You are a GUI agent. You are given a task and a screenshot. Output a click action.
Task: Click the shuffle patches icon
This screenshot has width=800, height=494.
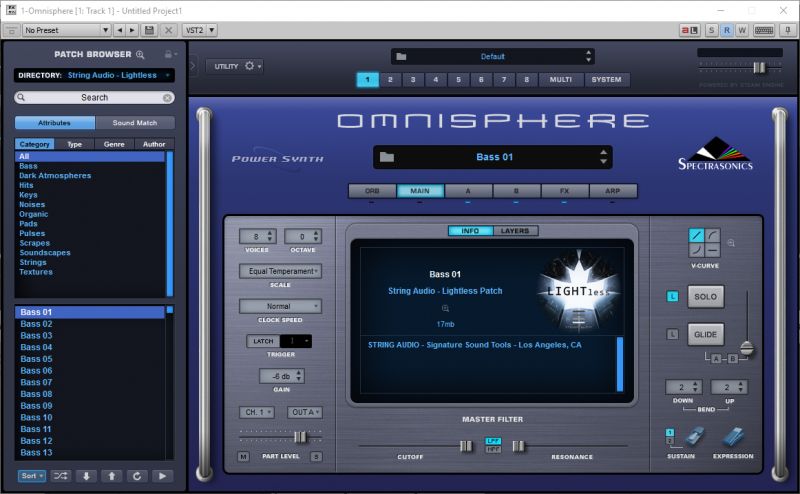coord(61,476)
